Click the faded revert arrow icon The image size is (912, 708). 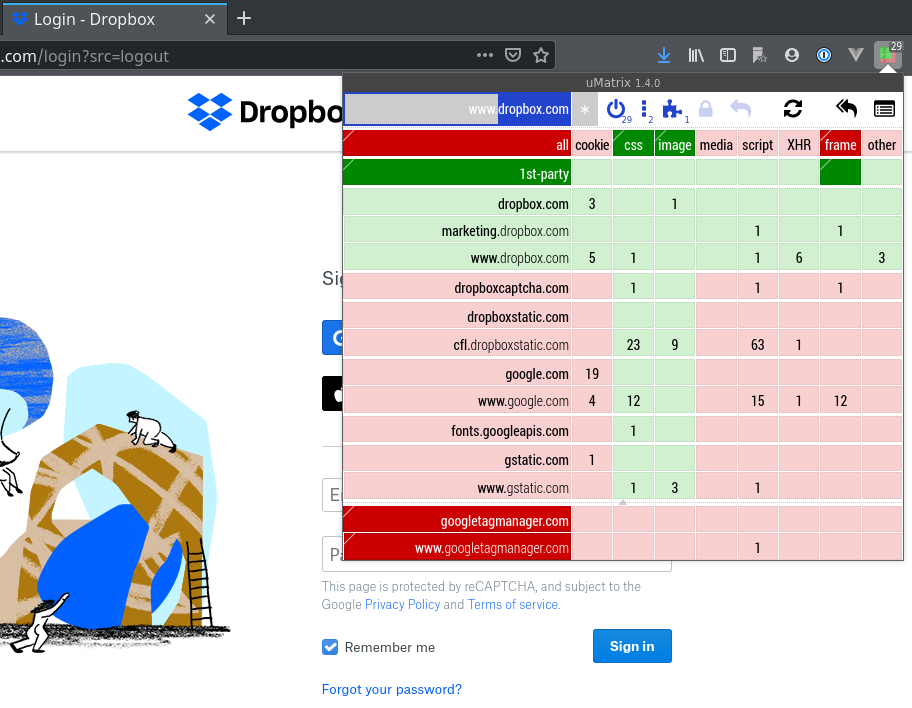[x=740, y=109]
